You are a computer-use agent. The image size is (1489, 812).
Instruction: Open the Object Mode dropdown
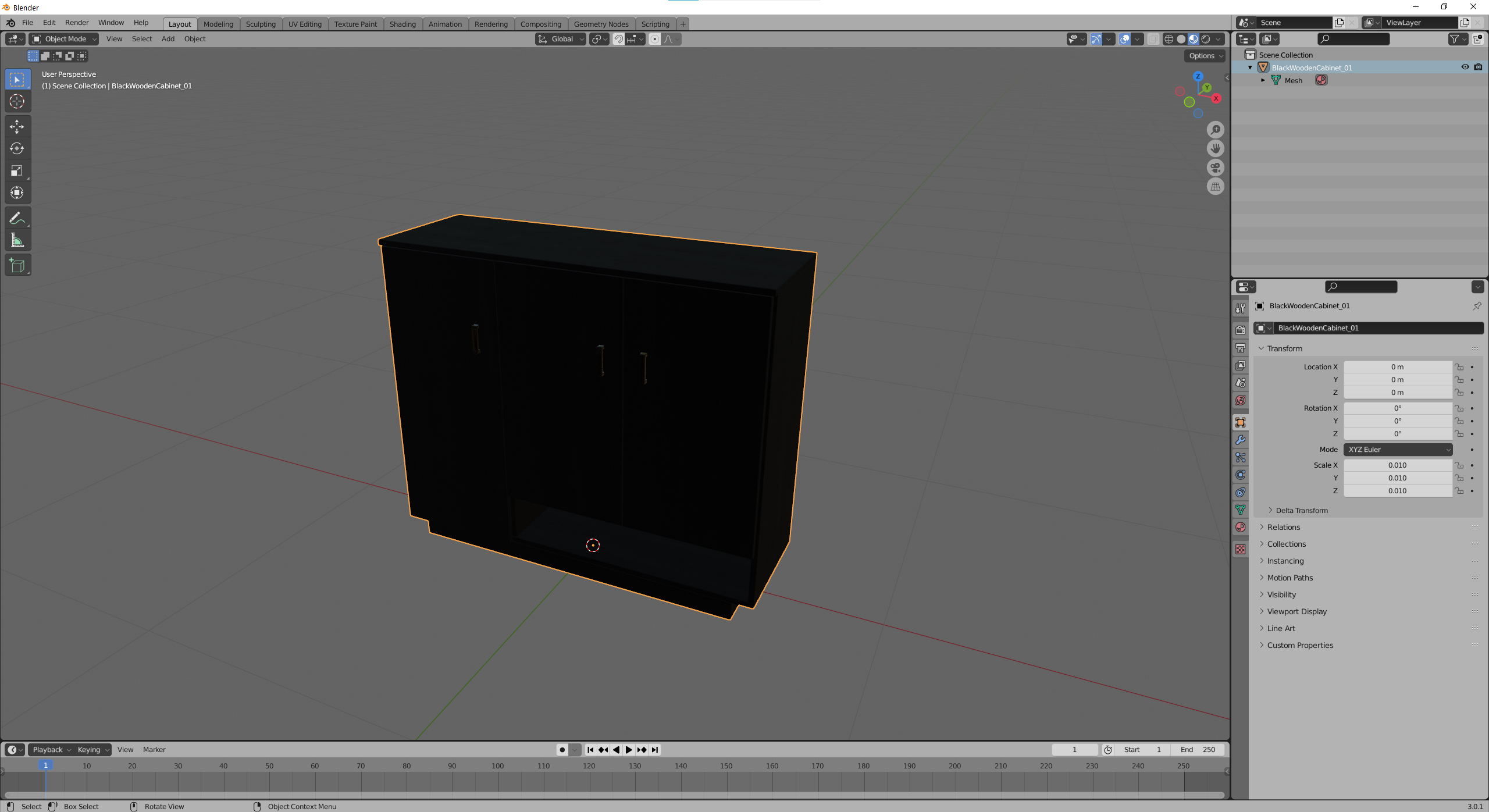64,39
